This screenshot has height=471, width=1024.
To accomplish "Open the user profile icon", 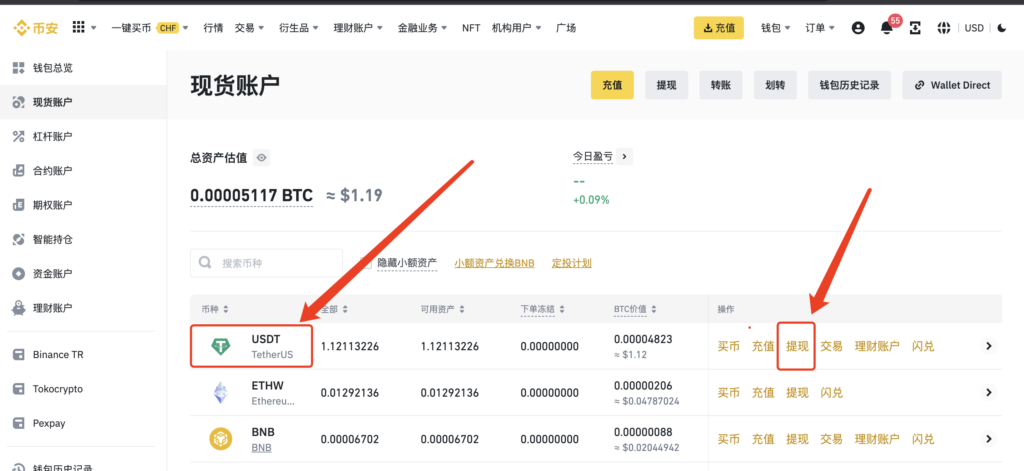I will [858, 28].
